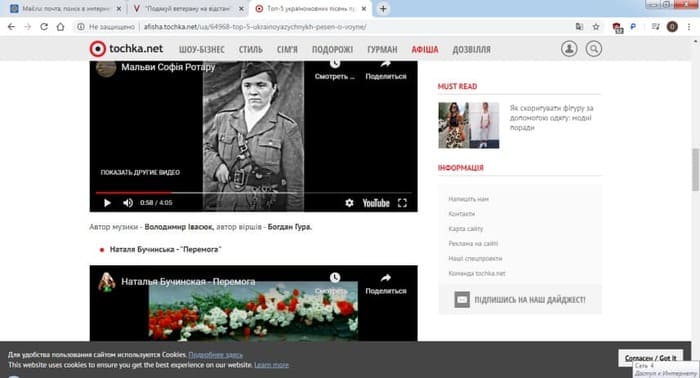
Task: Bookmark this page with star icon
Action: [x=596, y=27]
